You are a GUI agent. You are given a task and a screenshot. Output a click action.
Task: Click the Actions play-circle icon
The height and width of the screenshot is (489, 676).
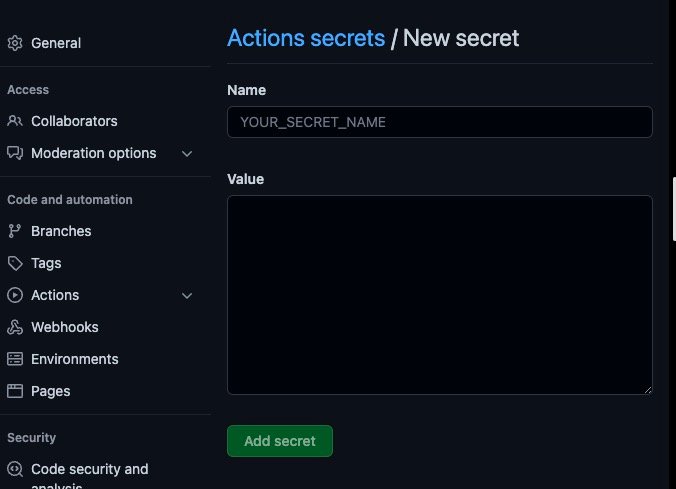pyautogui.click(x=15, y=295)
